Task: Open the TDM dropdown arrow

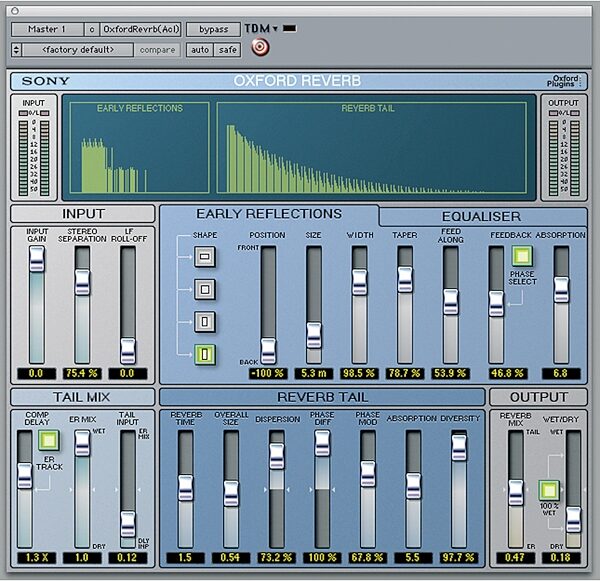Action: pyautogui.click(x=275, y=29)
